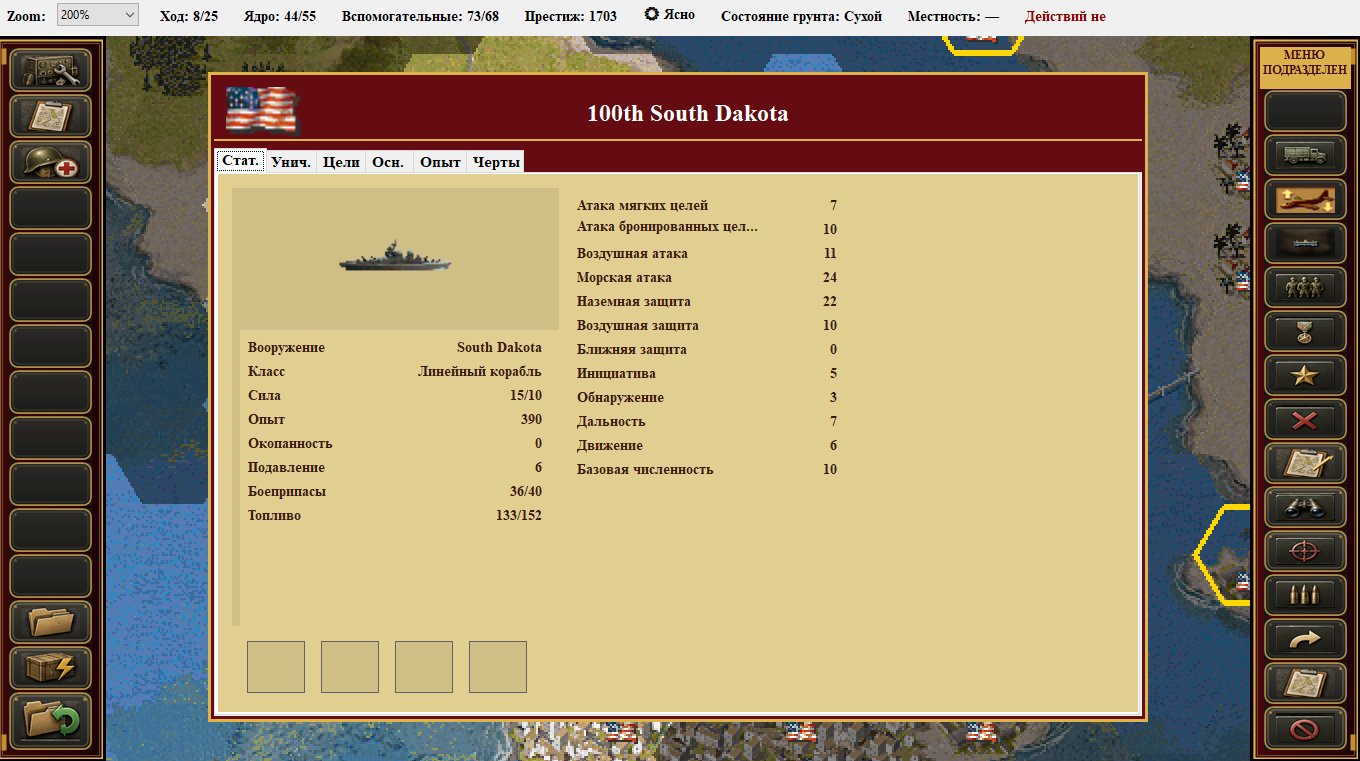The width and height of the screenshot is (1360, 761).
Task: Switch to the Унич. tab
Action: pyautogui.click(x=291, y=162)
